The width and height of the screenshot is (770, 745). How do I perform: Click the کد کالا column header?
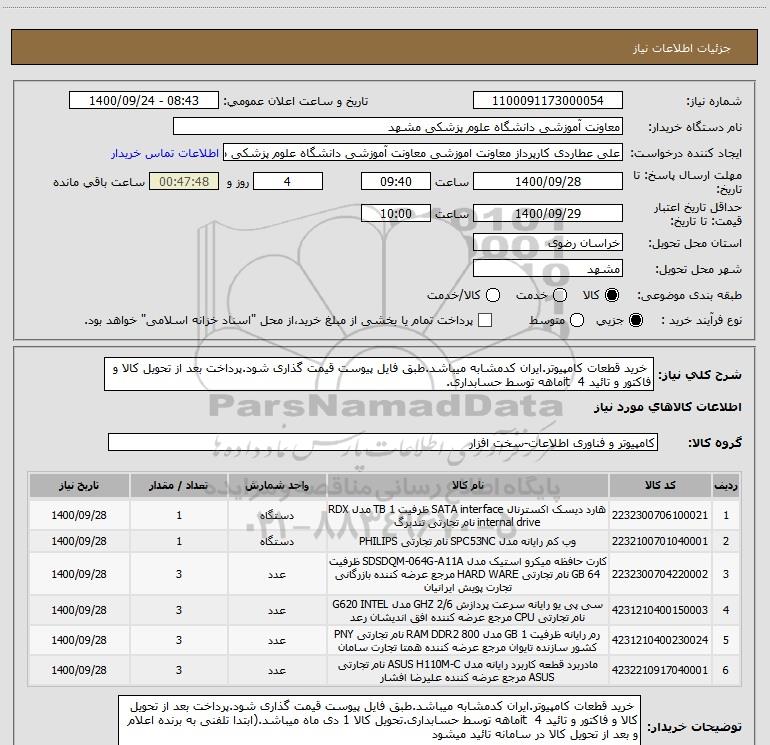(x=660, y=486)
